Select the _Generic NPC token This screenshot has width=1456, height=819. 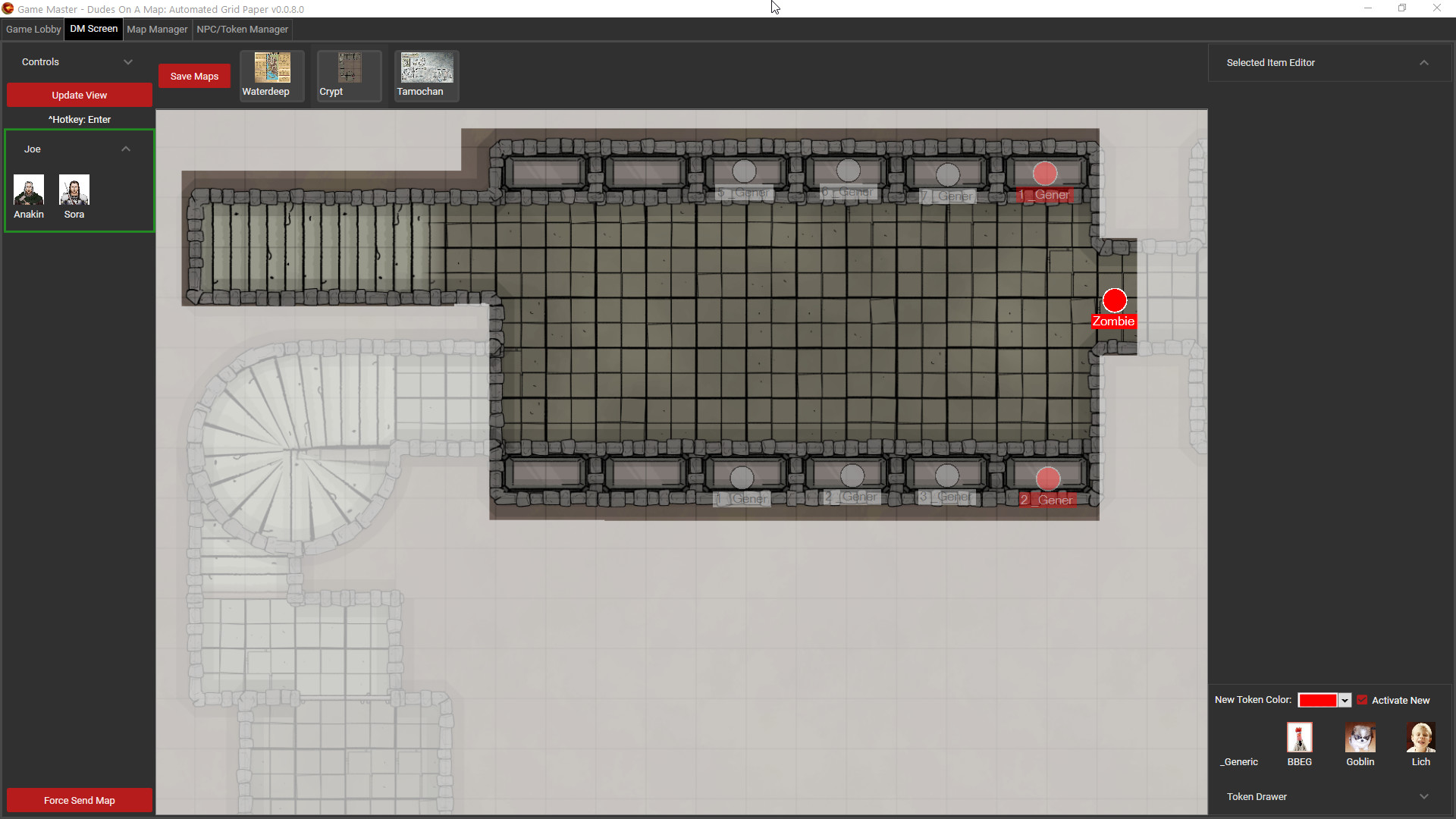[x=1240, y=738]
